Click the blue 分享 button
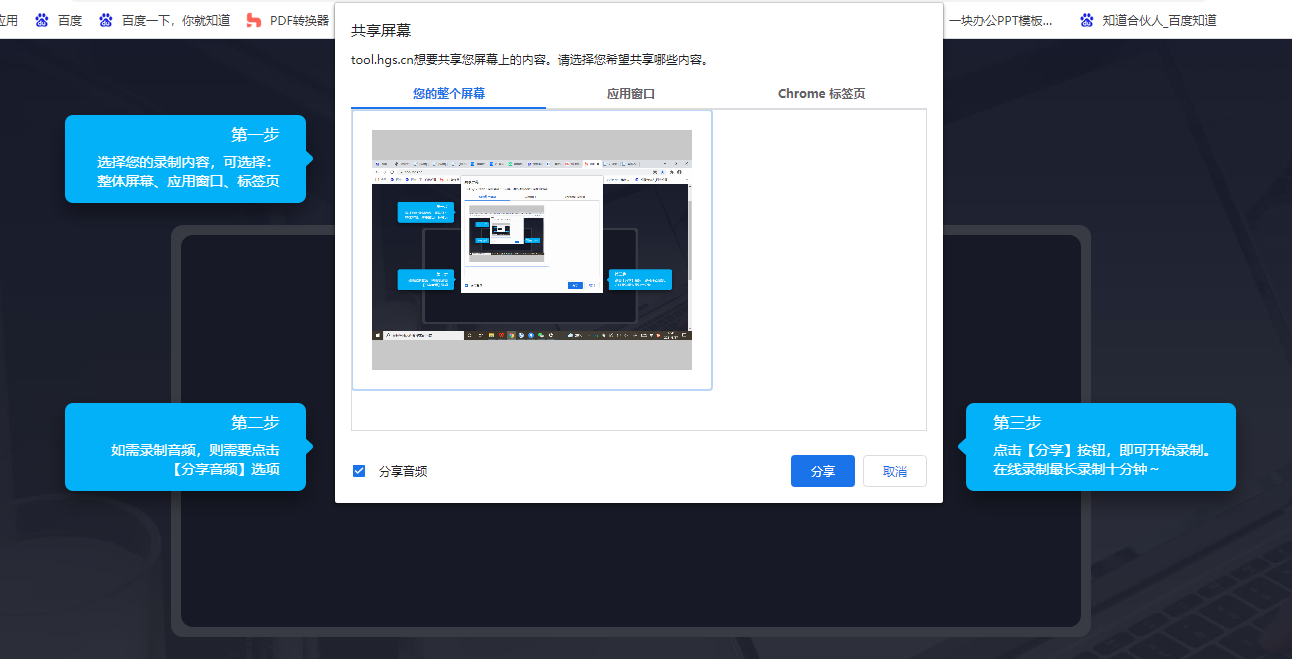Viewport: 1292px width, 659px height. pos(823,471)
